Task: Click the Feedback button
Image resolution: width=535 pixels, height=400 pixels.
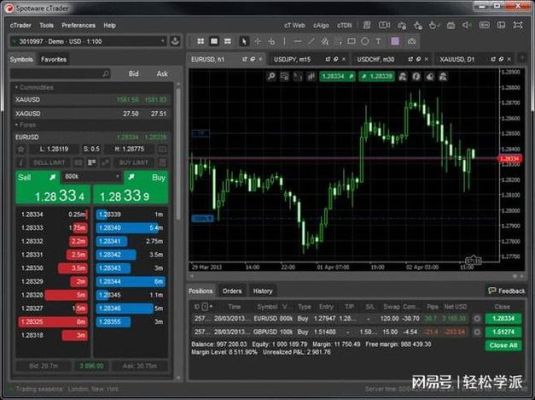Action: (x=506, y=291)
